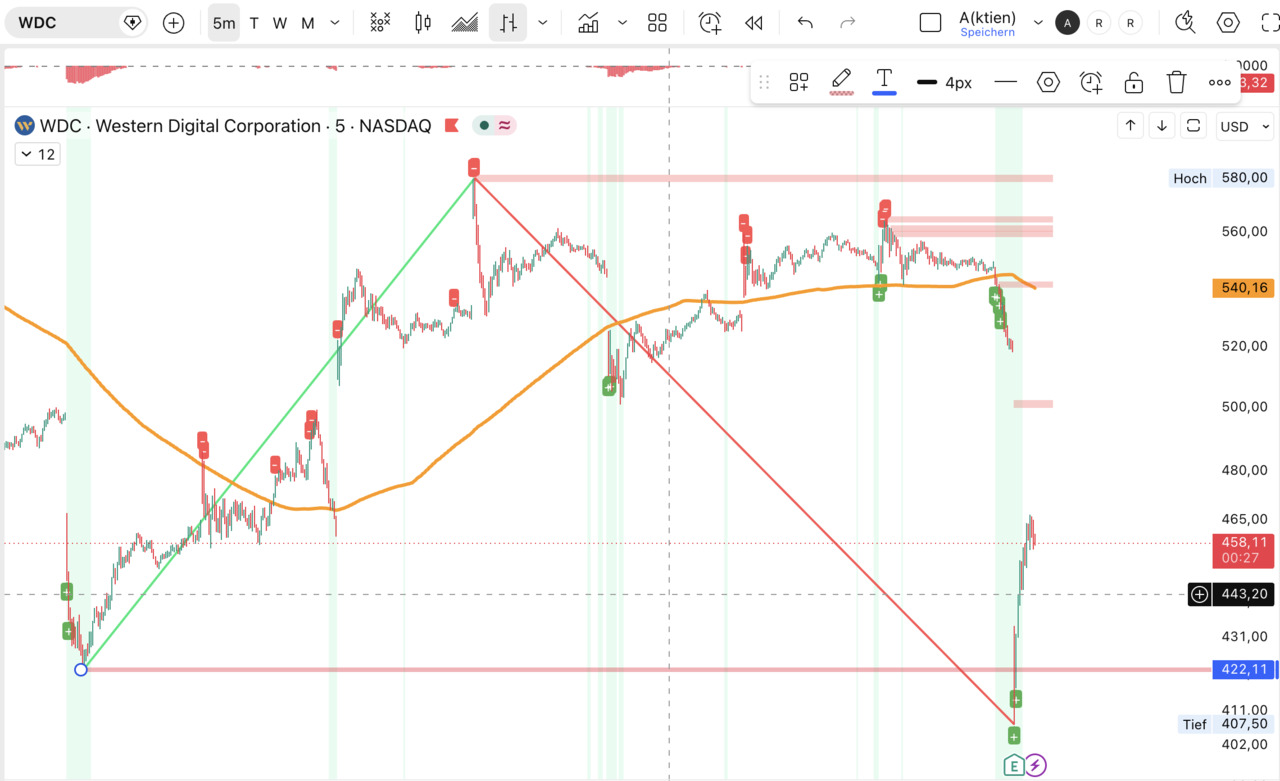Create an alert with the clock-plus icon

pos(710,22)
